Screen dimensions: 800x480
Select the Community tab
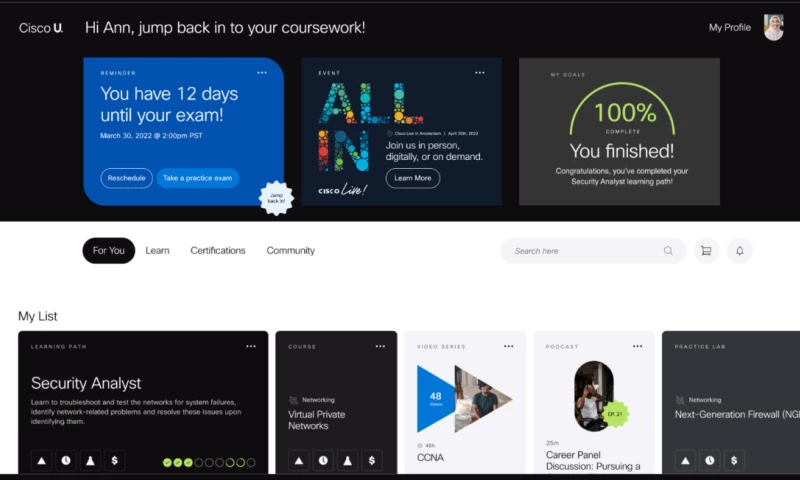coord(290,250)
